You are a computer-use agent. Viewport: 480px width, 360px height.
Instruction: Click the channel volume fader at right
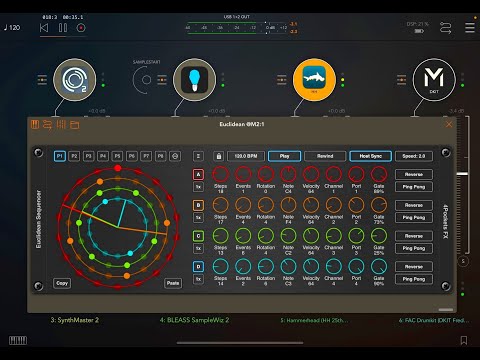(x=462, y=174)
